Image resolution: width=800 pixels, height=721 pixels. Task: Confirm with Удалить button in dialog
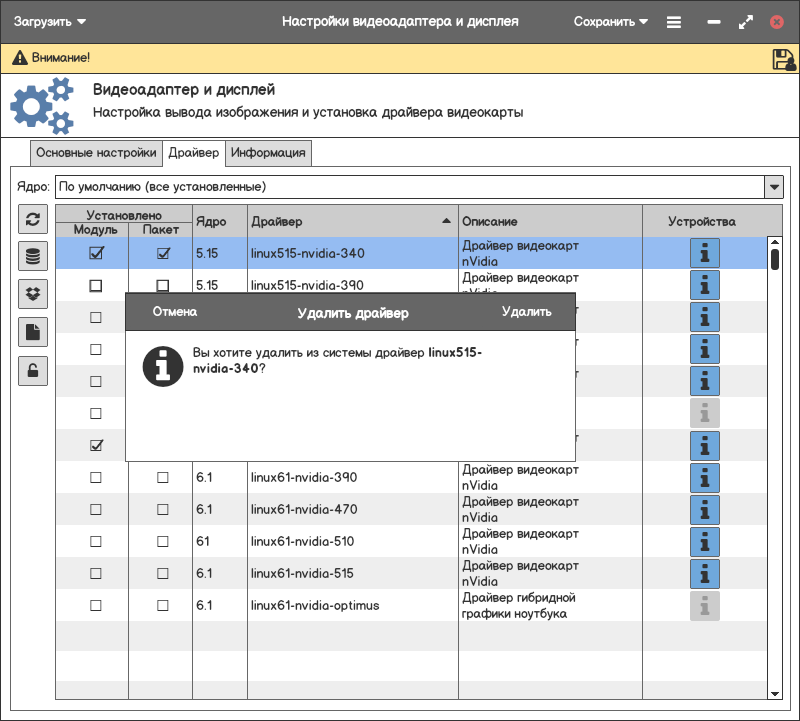tap(526, 312)
